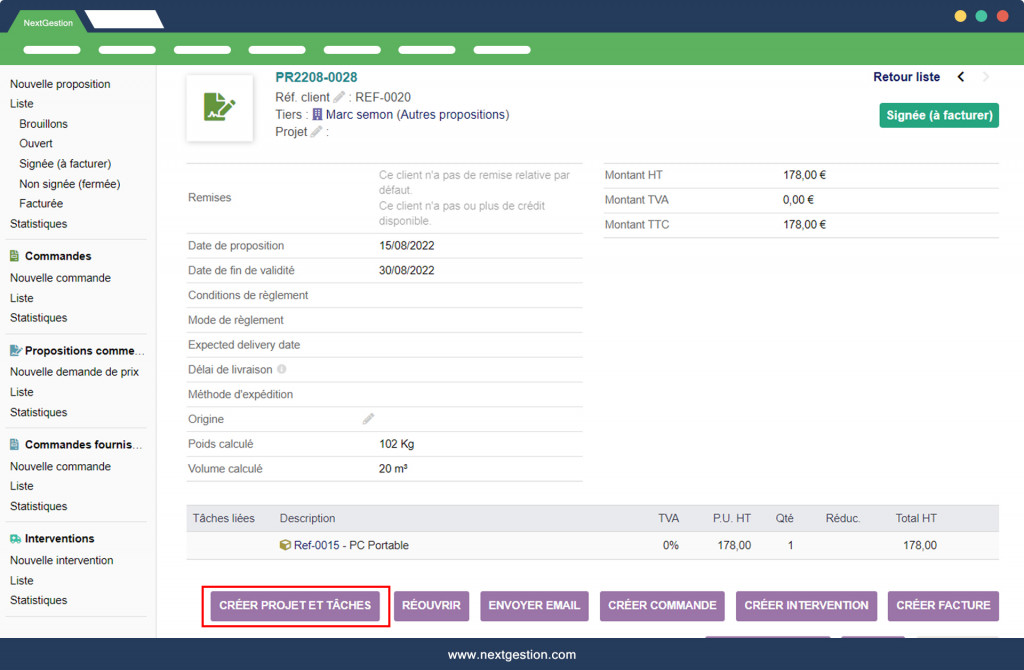This screenshot has height=670, width=1024.
Task: Click the edit pencil for Origine
Action: [368, 419]
